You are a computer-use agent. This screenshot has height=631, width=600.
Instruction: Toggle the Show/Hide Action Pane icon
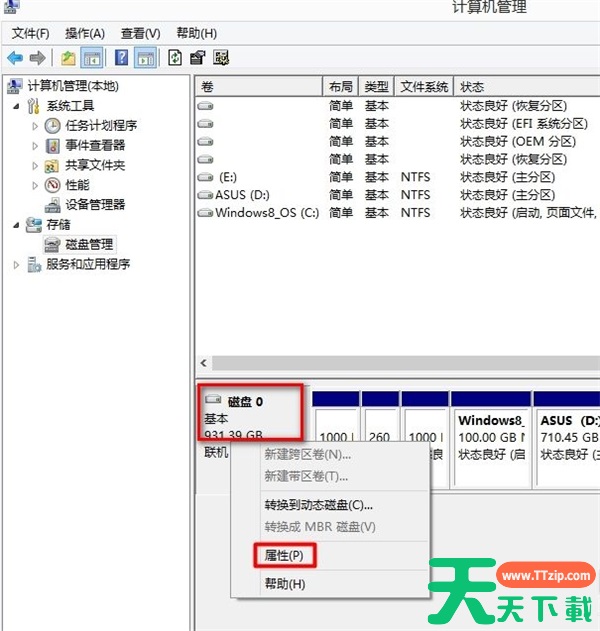pos(145,58)
